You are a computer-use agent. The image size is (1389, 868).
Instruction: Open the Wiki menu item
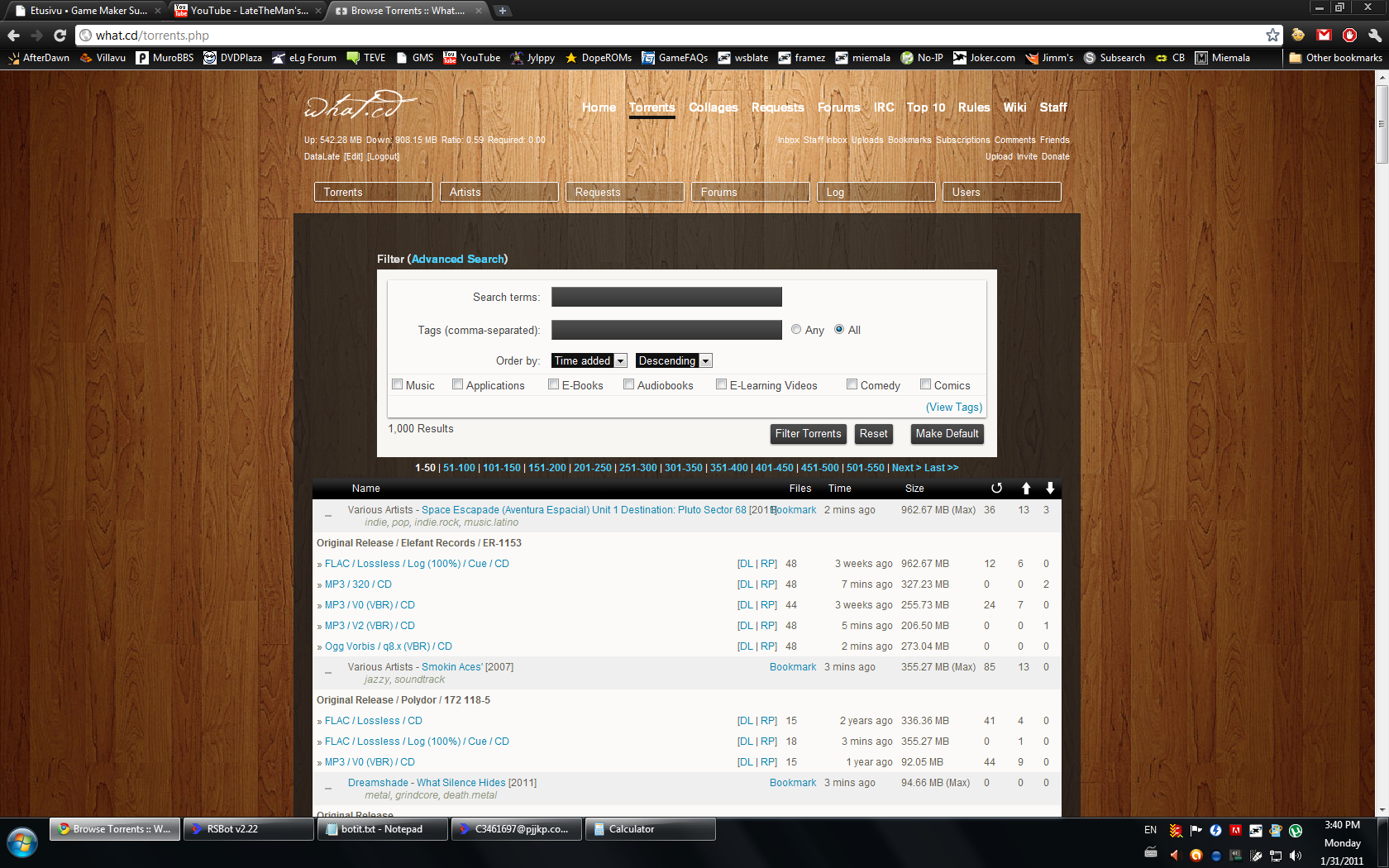click(x=1014, y=107)
